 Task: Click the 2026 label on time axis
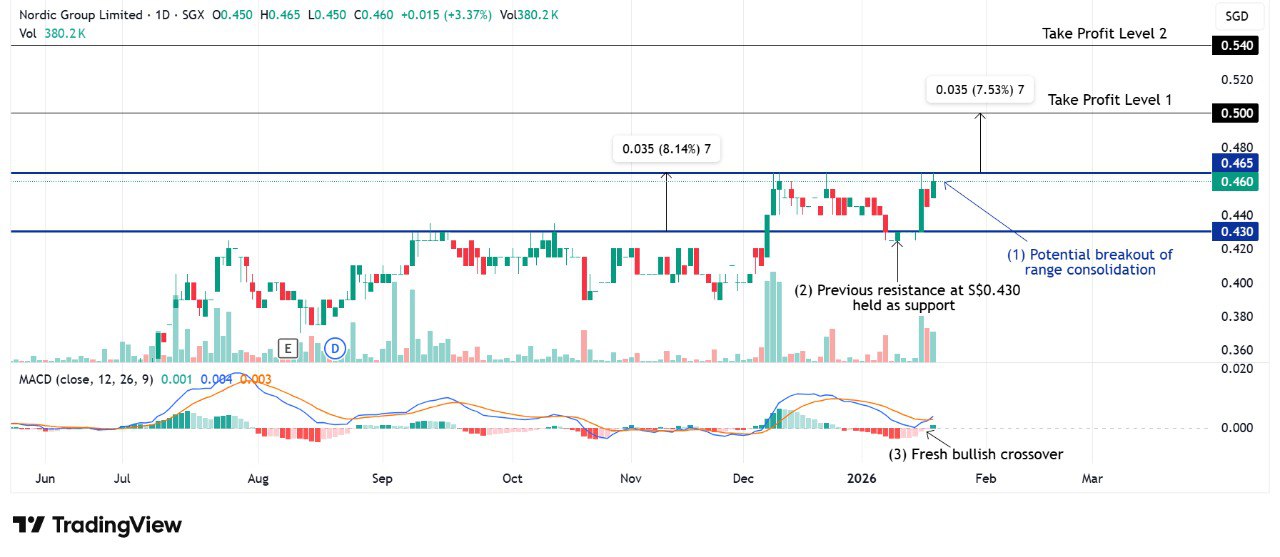coord(861,479)
